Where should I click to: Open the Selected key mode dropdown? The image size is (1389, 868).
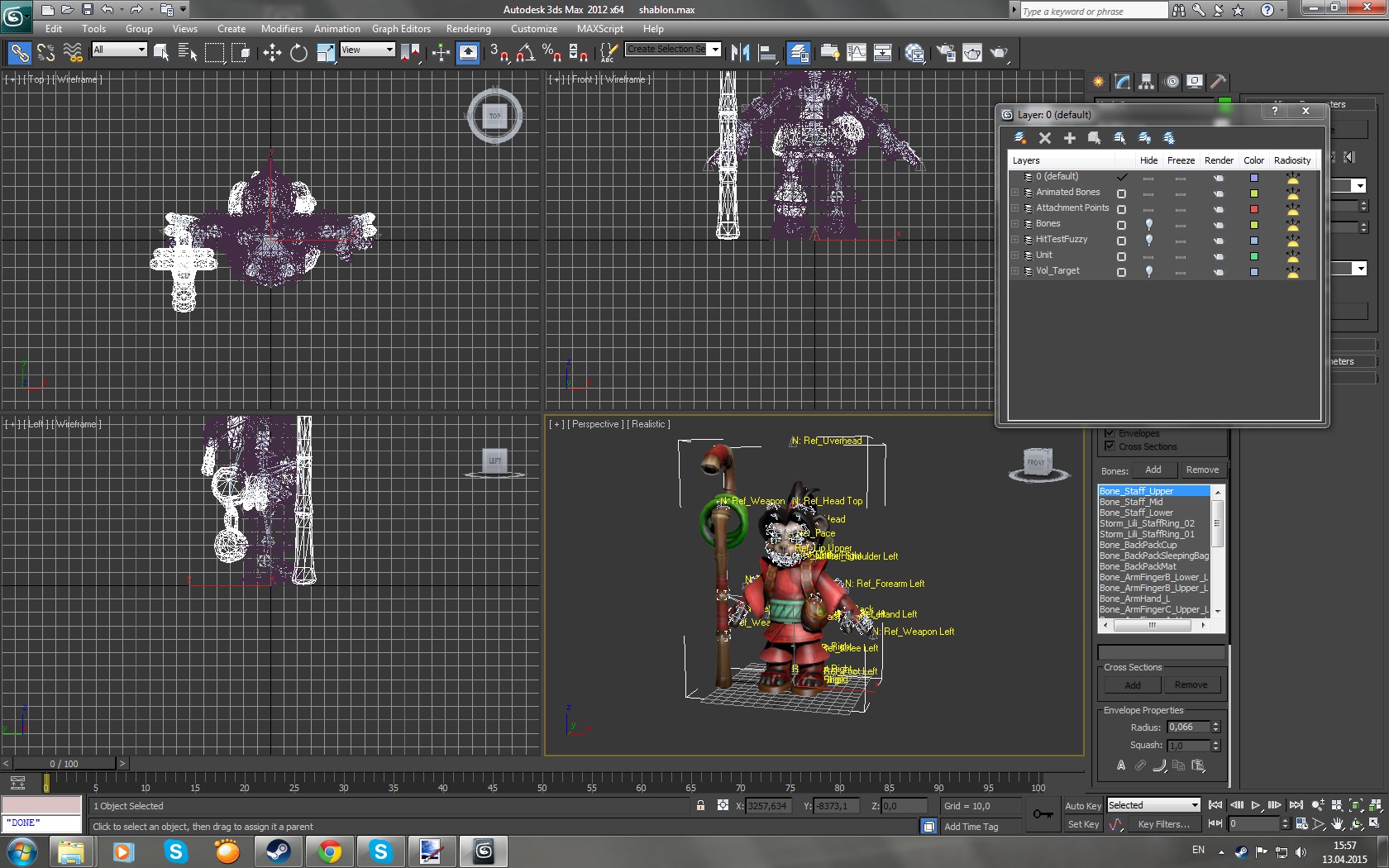(1153, 805)
